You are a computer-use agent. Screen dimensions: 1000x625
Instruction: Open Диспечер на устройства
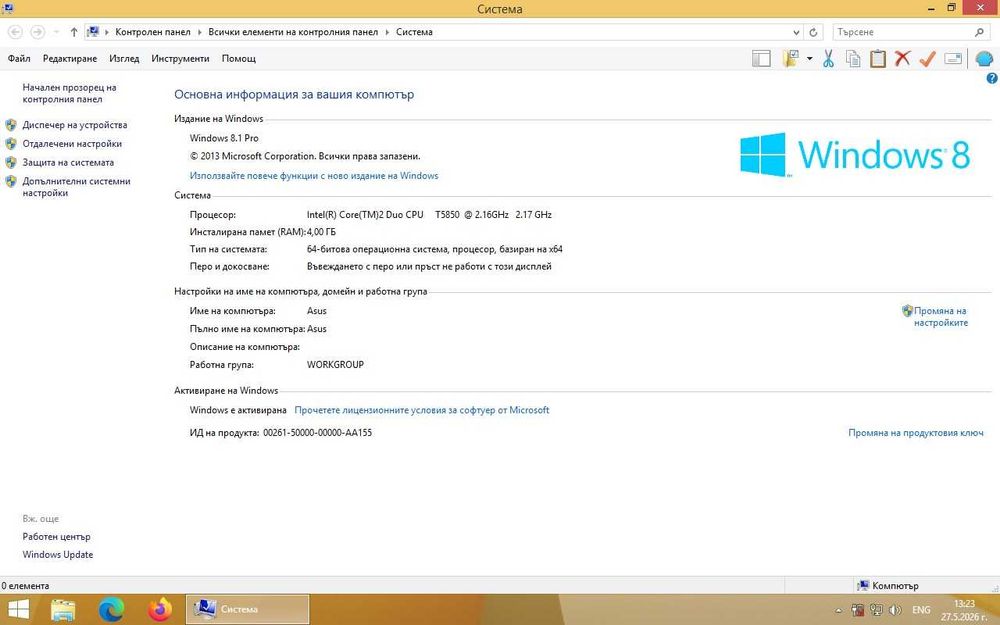75,125
